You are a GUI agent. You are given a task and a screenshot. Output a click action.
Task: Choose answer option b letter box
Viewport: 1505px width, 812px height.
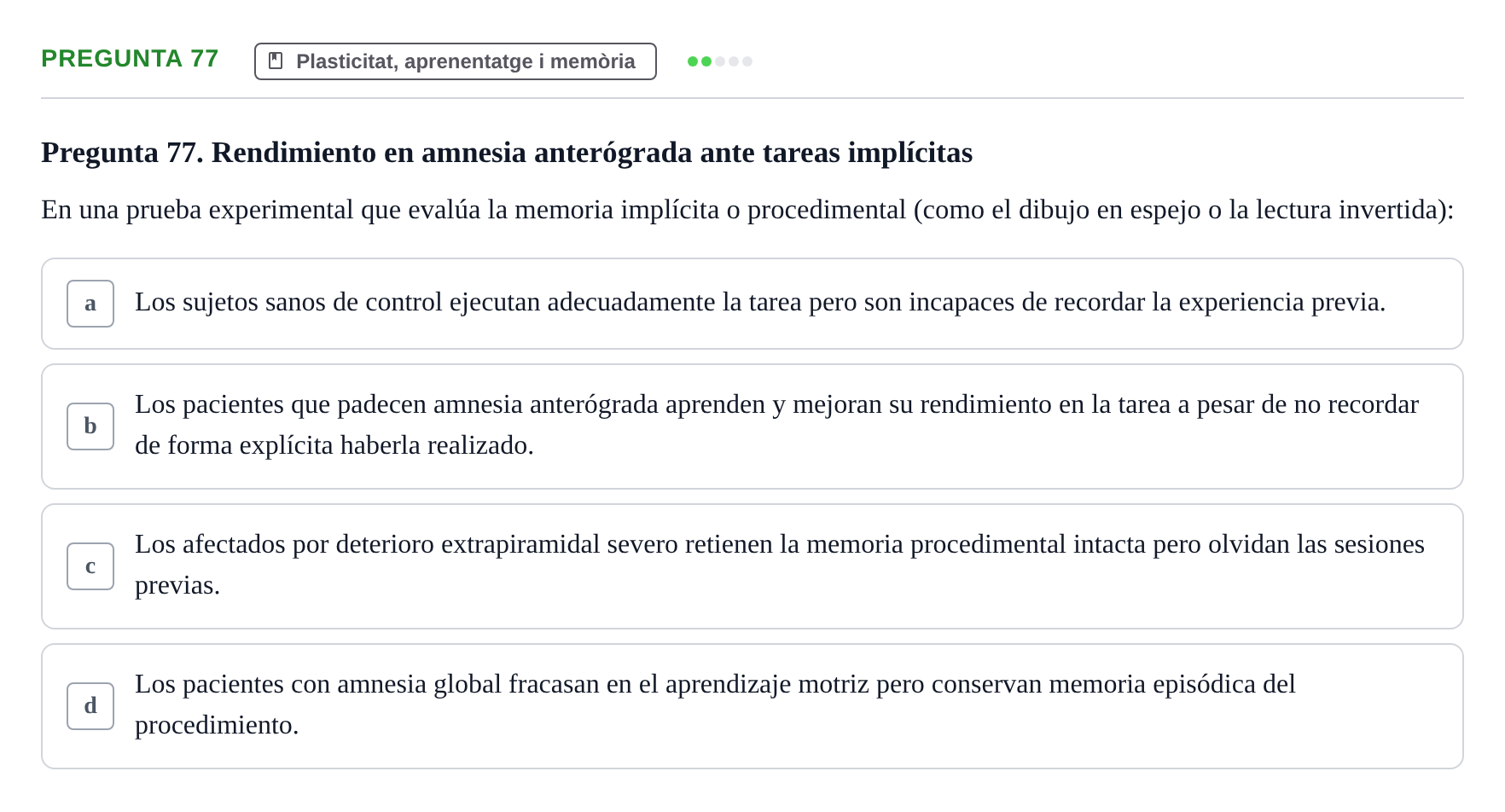(x=90, y=426)
